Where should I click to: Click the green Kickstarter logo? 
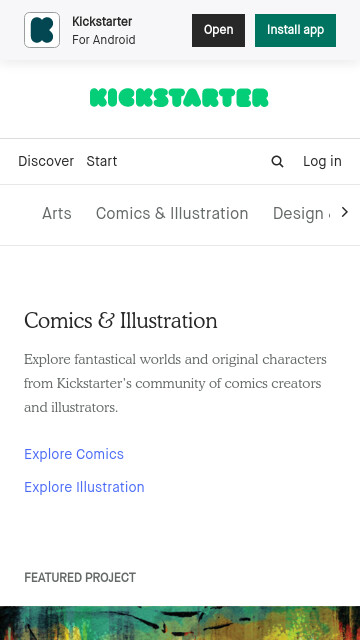pos(179,98)
